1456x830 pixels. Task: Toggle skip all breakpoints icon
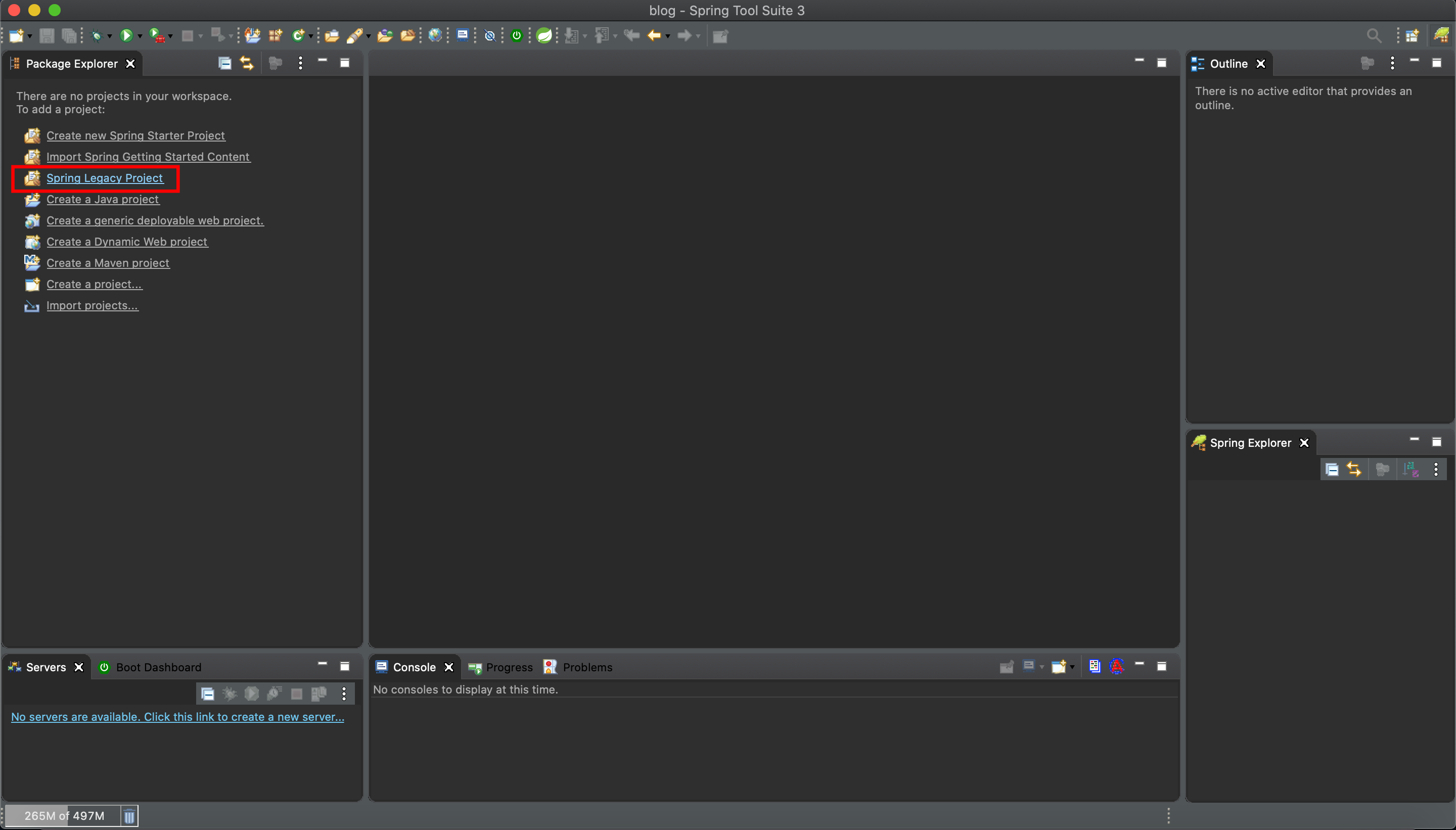pyautogui.click(x=490, y=36)
